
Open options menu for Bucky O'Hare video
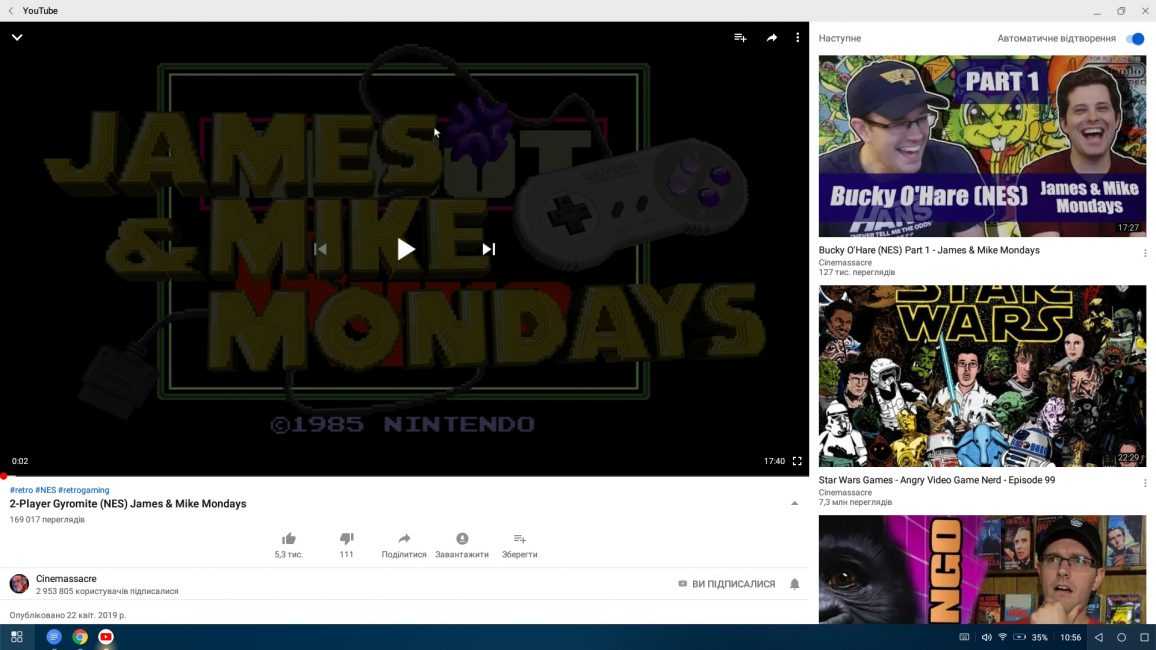[x=1145, y=253]
